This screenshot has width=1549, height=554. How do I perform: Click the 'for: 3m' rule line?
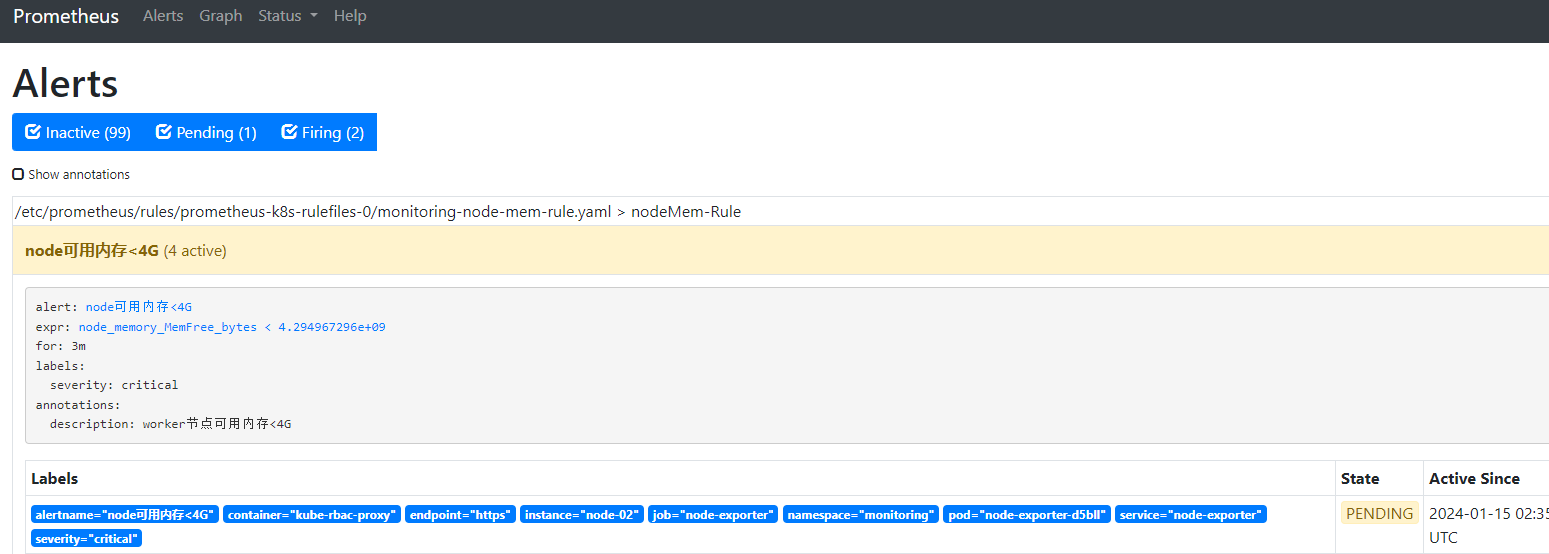pos(61,346)
